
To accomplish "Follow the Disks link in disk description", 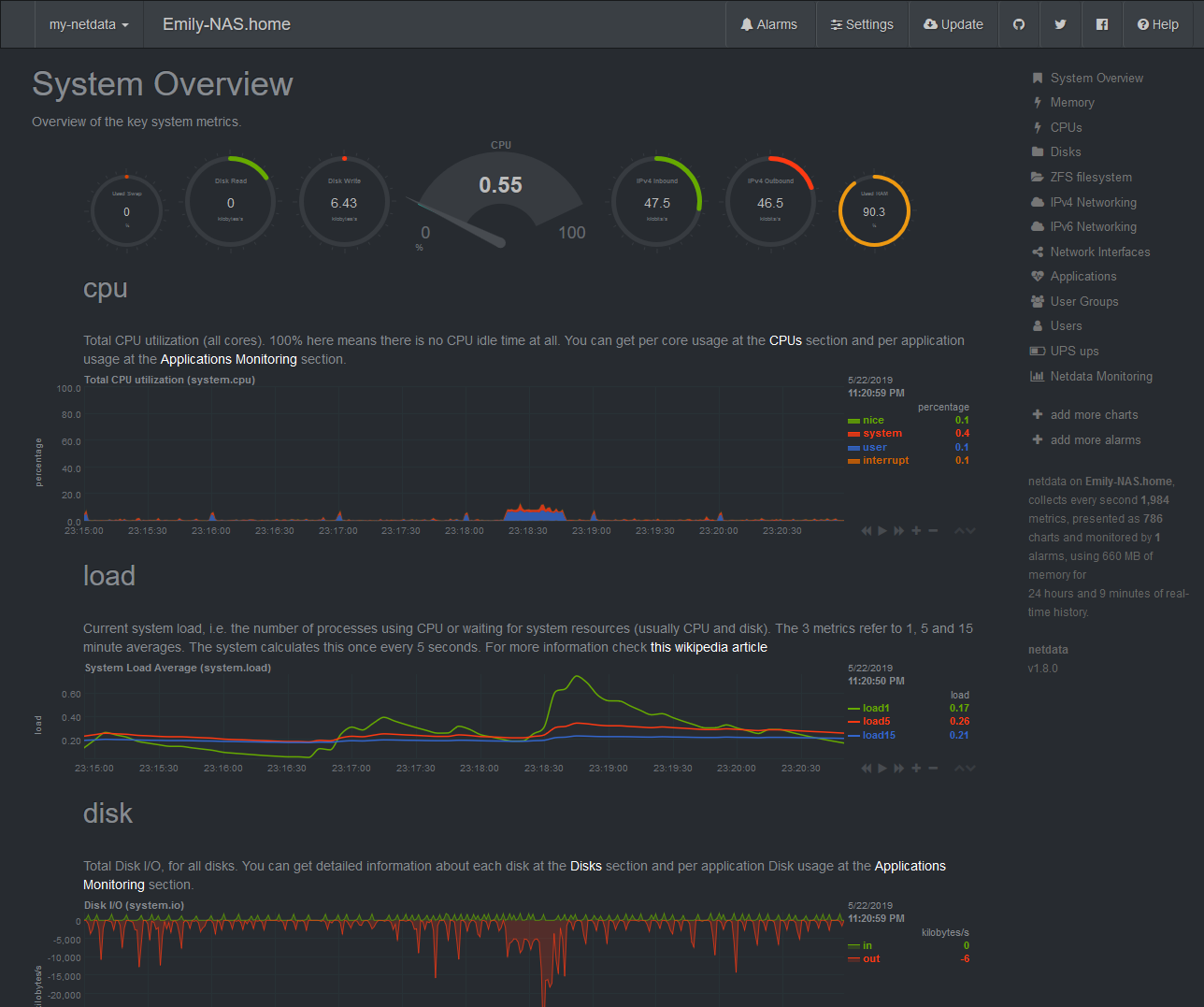I will click(x=586, y=866).
